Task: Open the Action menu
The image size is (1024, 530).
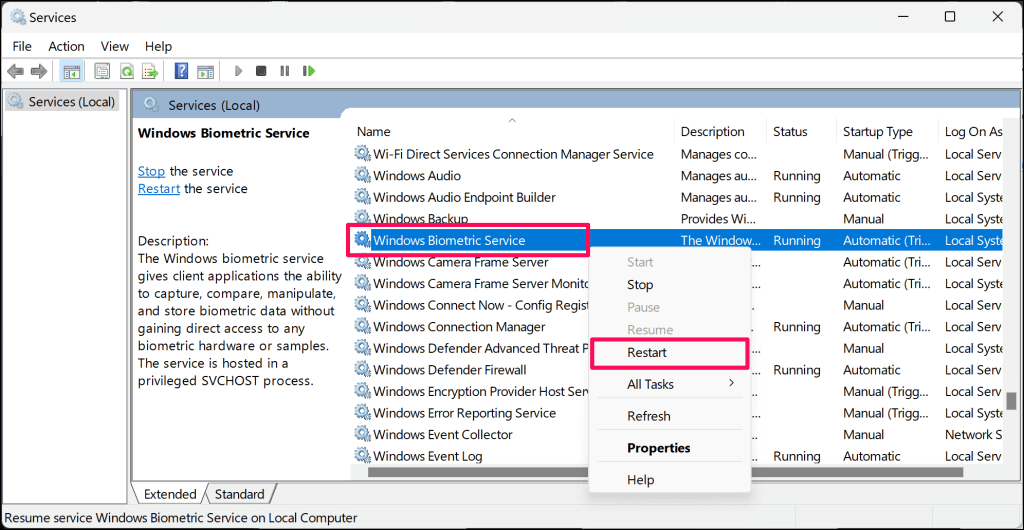Action: click(66, 46)
